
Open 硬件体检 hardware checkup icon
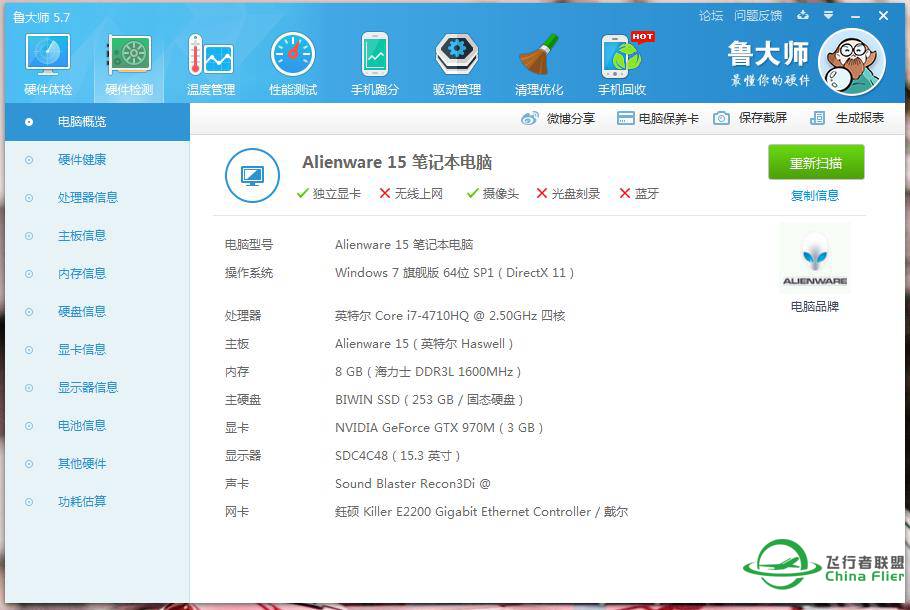47,58
